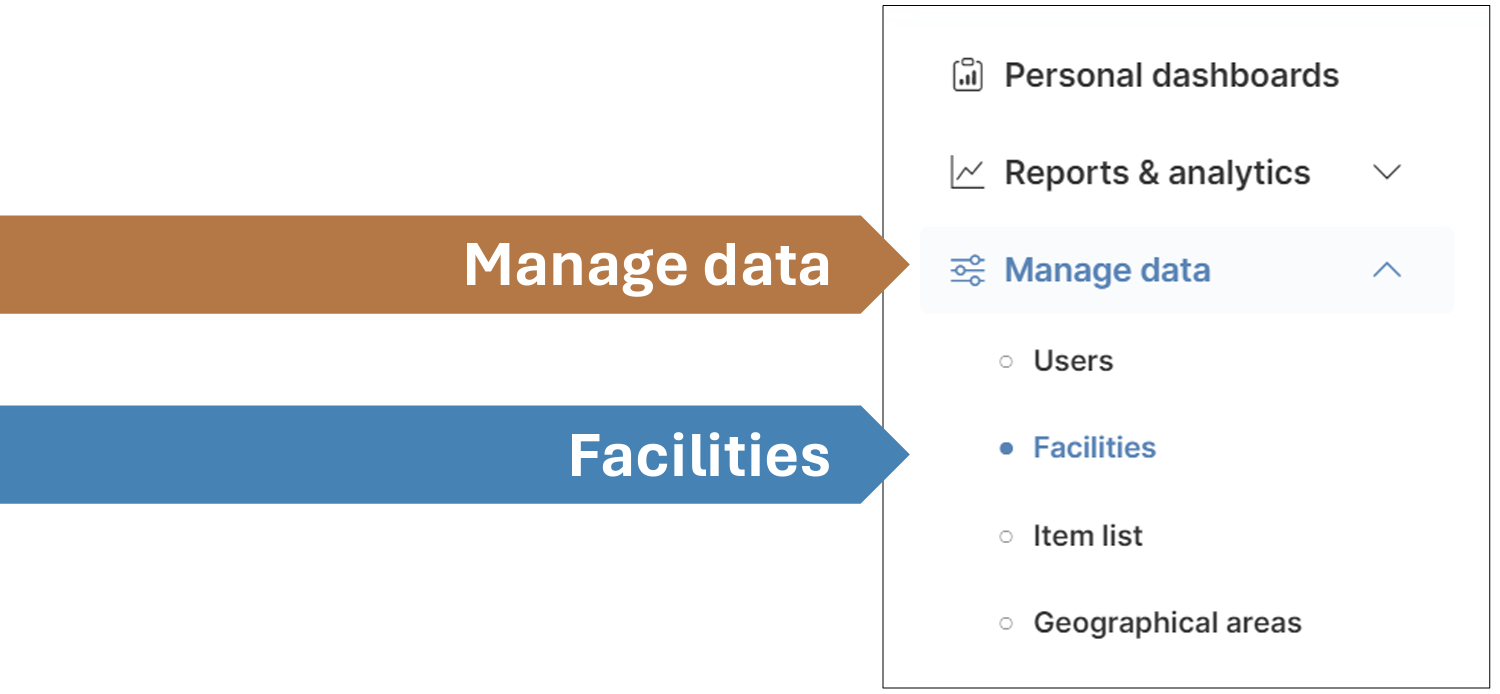Screen dimensions: 1500x694
Task: Select the Facilities submenu item
Action: [x=1094, y=448]
